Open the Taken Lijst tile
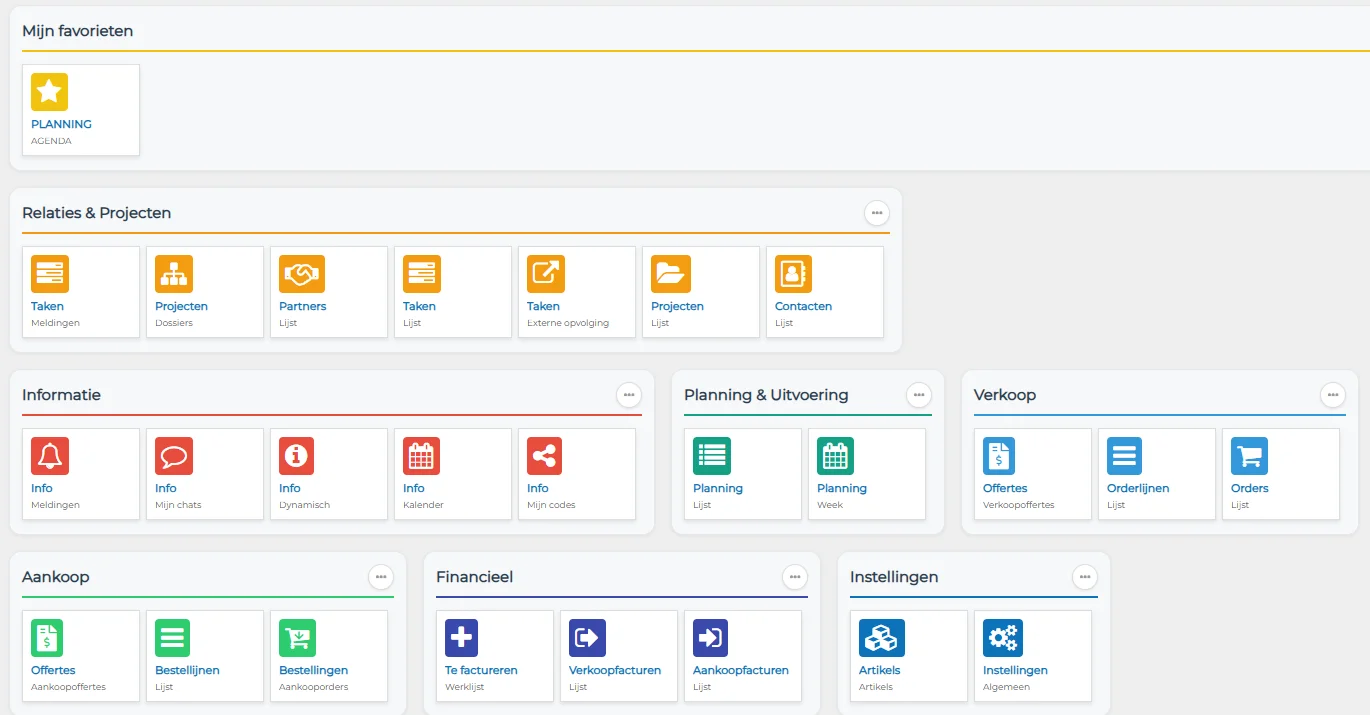This screenshot has height=715, width=1370. coord(453,292)
